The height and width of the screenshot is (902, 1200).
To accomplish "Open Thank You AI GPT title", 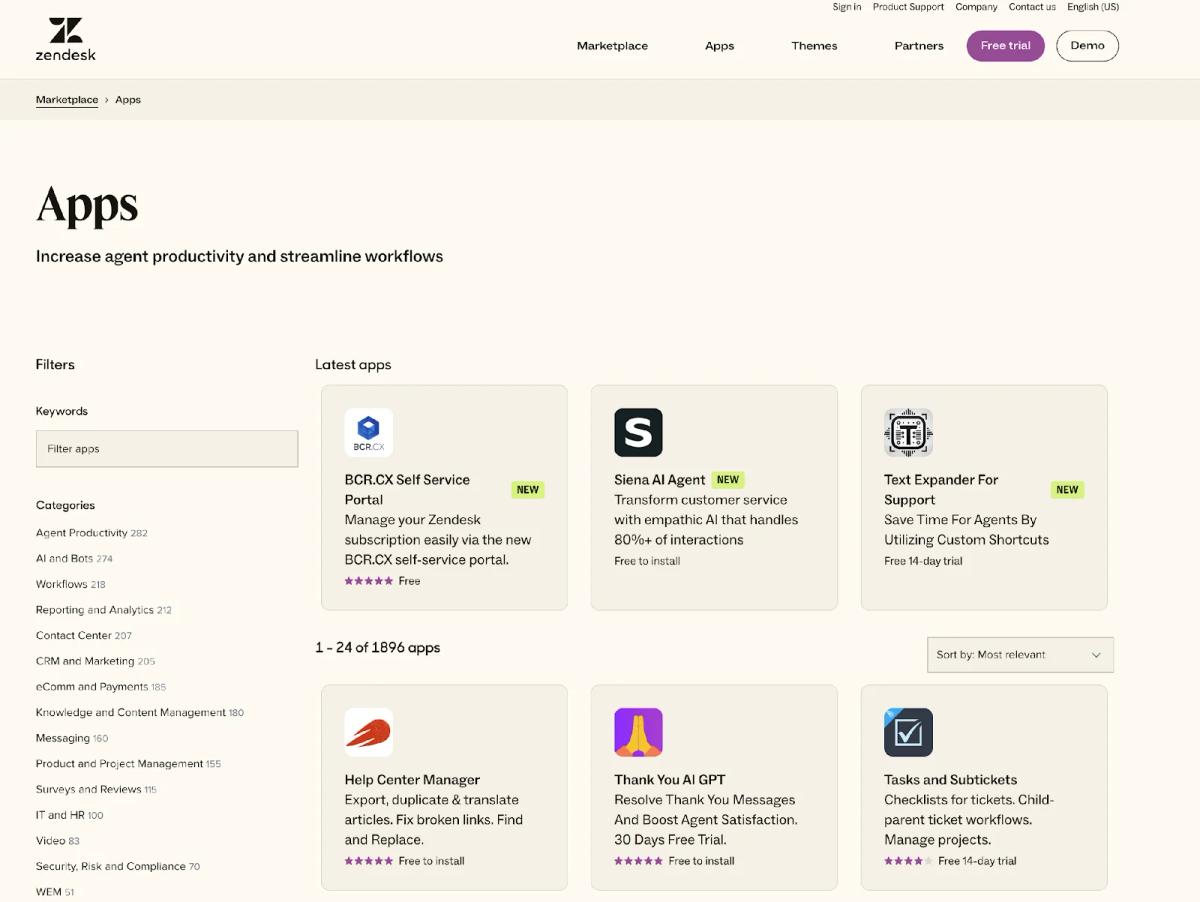I will 670,780.
